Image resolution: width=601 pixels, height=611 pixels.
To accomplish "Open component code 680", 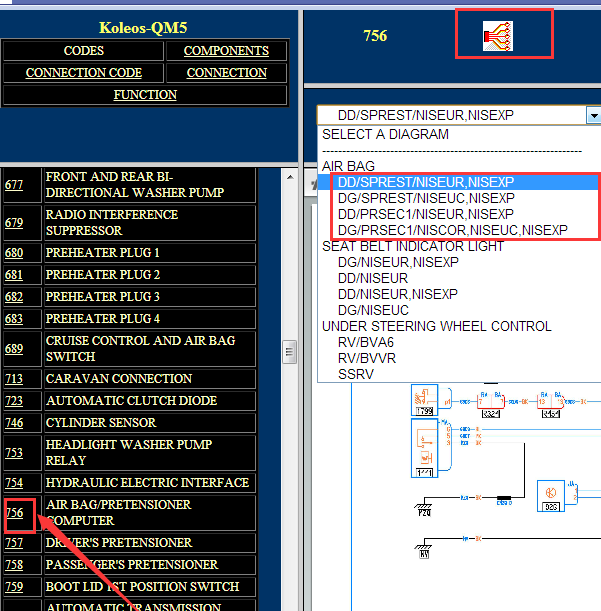I will [x=14, y=253].
